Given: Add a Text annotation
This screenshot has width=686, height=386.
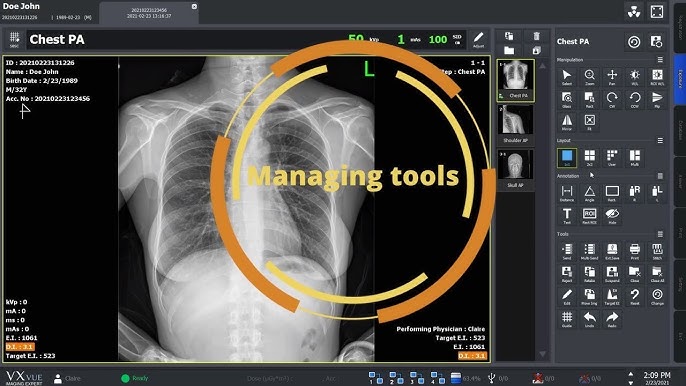Looking at the screenshot, I should 567,216.
